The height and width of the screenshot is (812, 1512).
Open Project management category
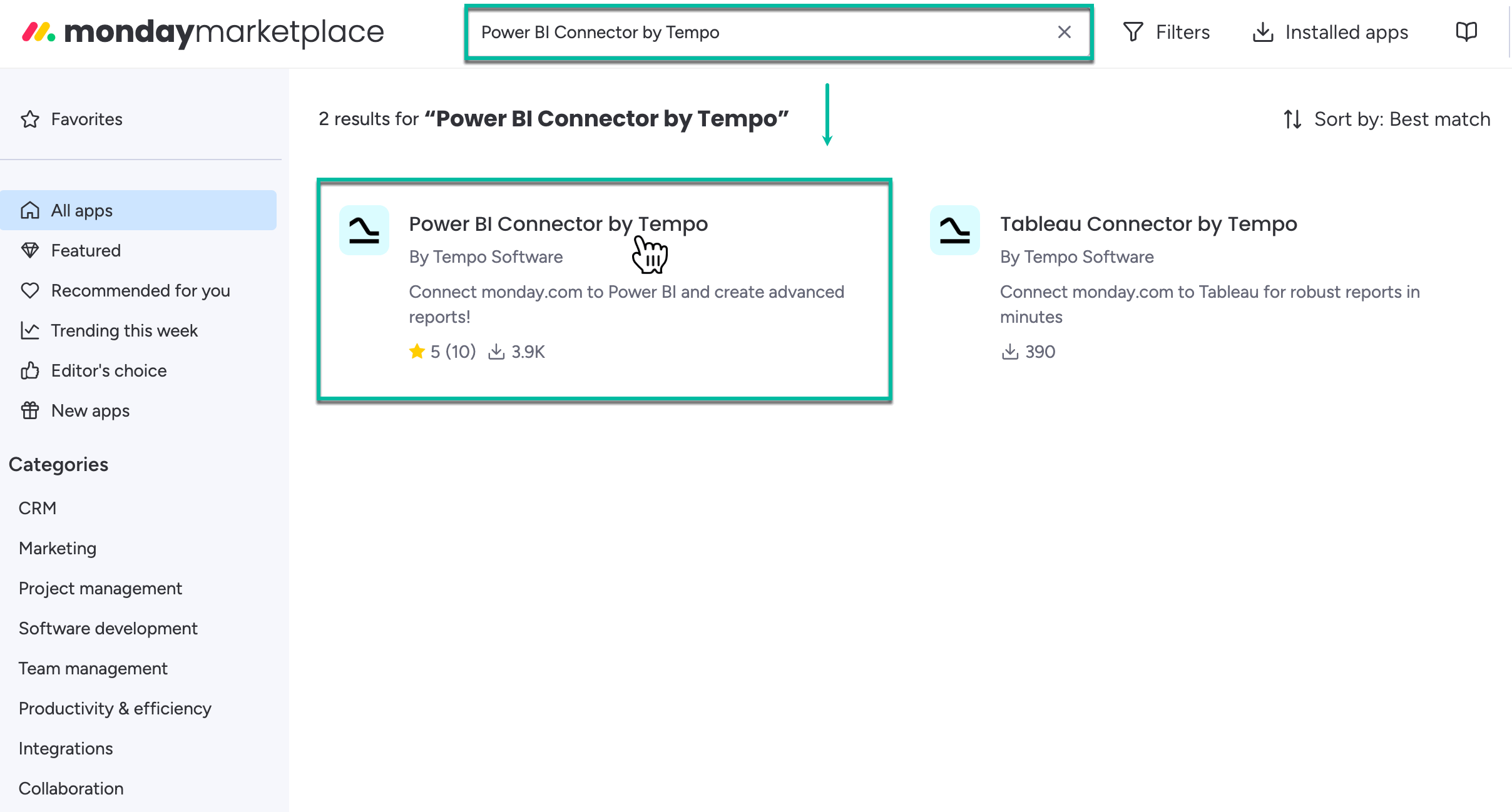coord(100,588)
